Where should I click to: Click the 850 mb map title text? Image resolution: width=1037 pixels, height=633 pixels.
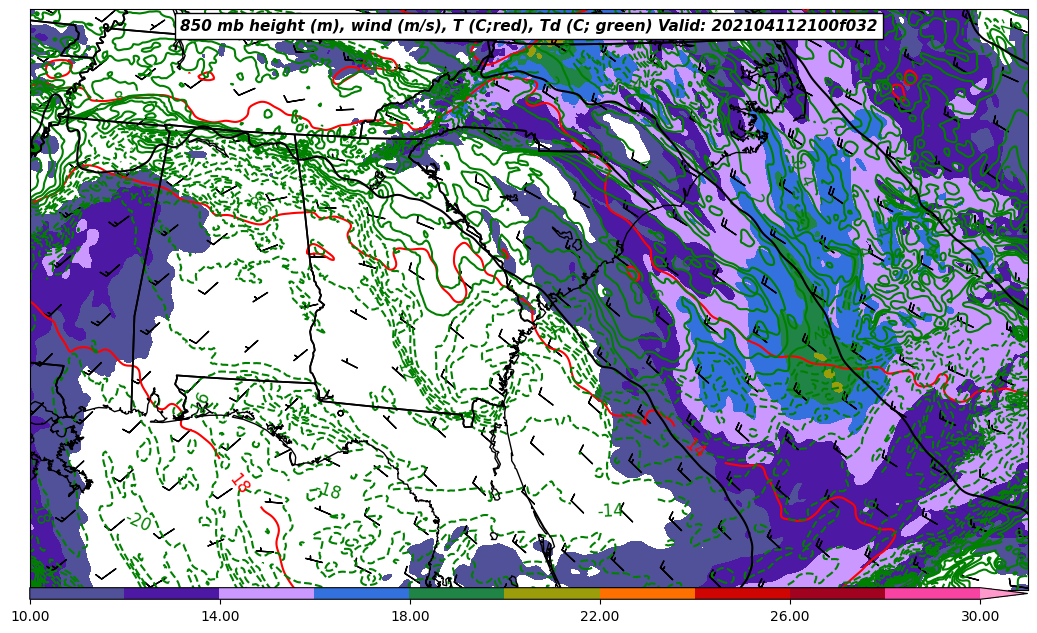click(x=528, y=26)
